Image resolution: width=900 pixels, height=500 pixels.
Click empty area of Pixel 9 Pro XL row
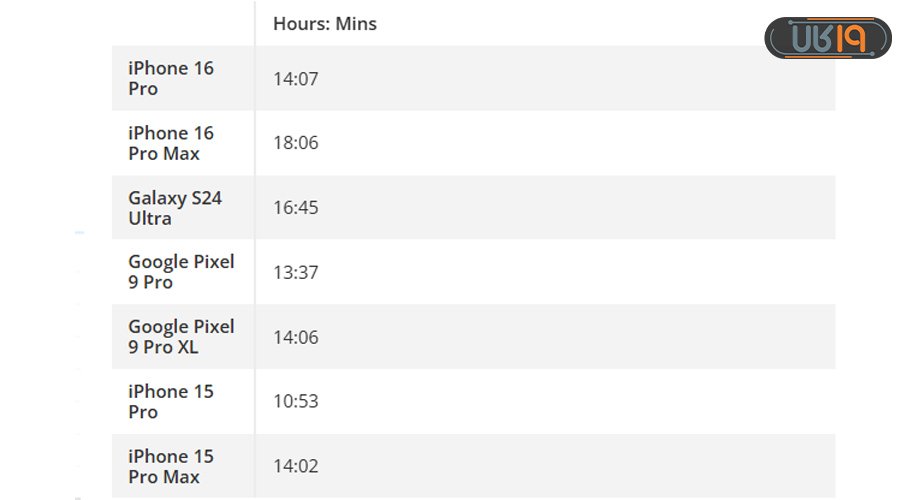(574, 337)
